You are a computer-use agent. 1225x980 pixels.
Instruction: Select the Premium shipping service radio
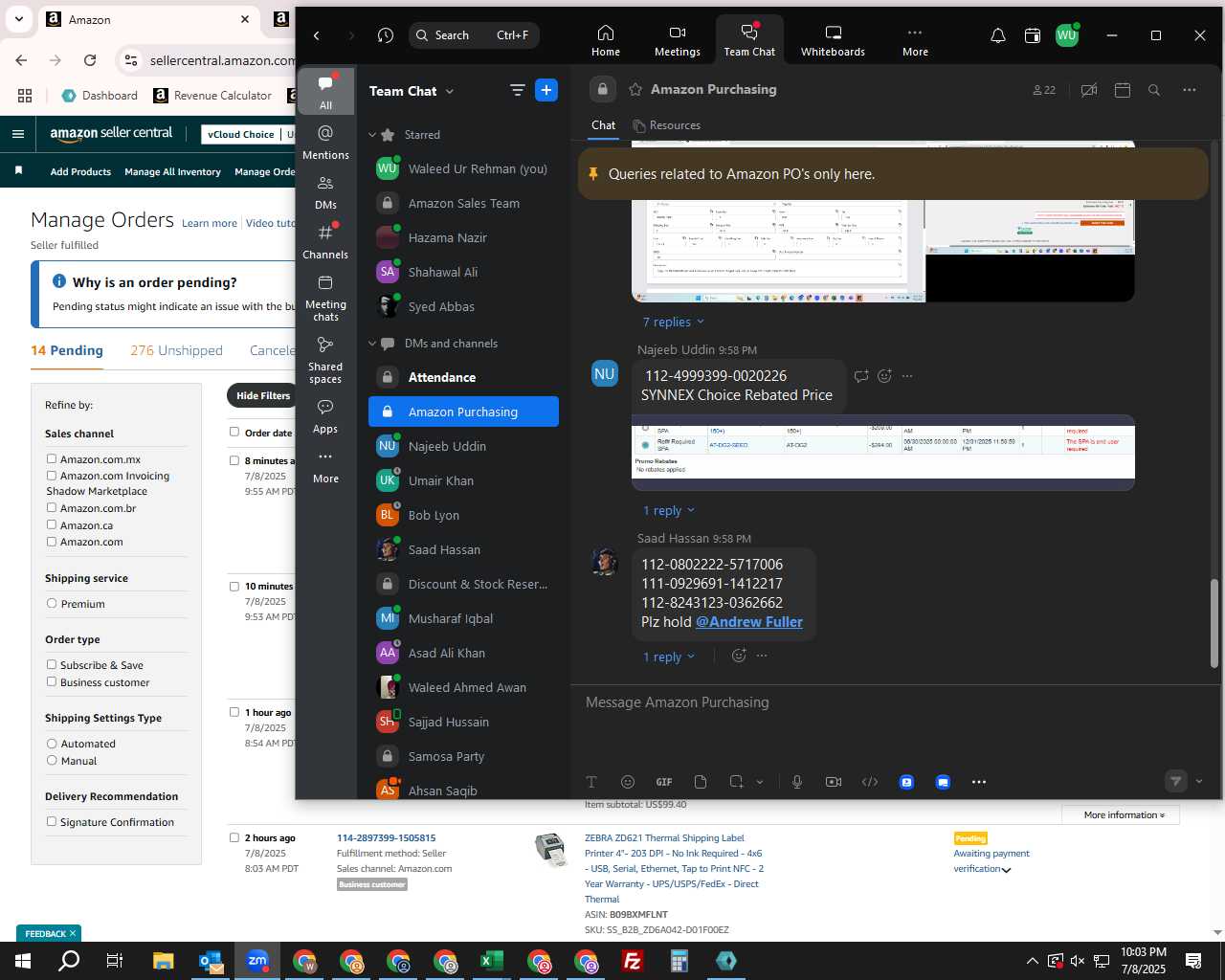tap(52, 604)
